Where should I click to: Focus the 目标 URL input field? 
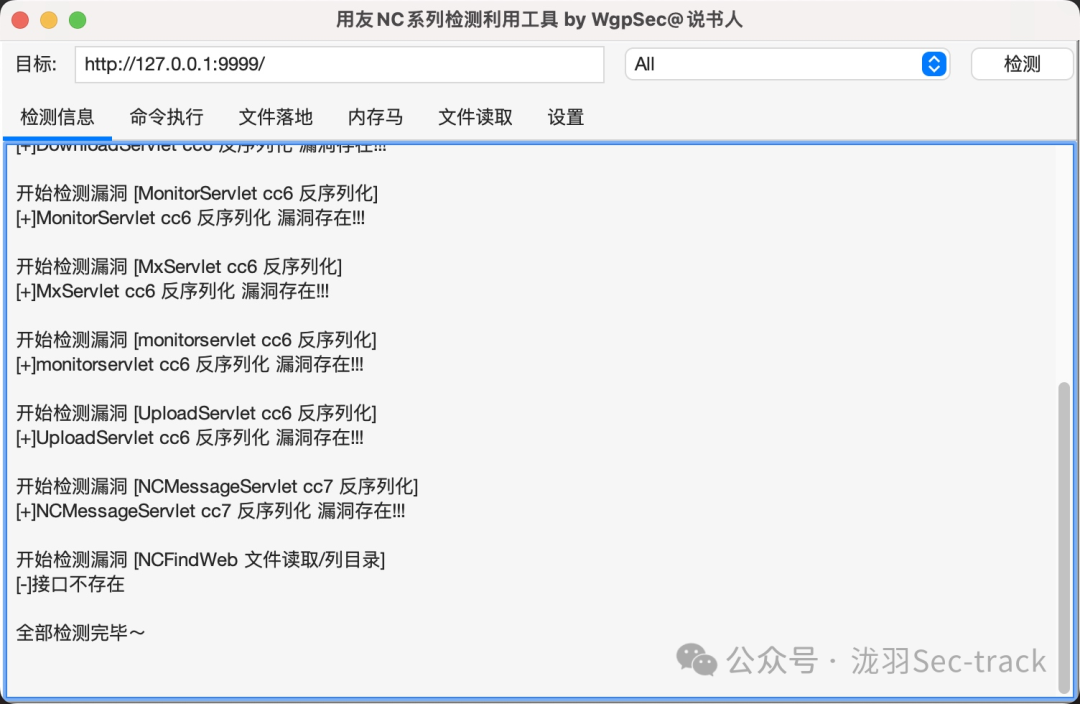click(340, 64)
